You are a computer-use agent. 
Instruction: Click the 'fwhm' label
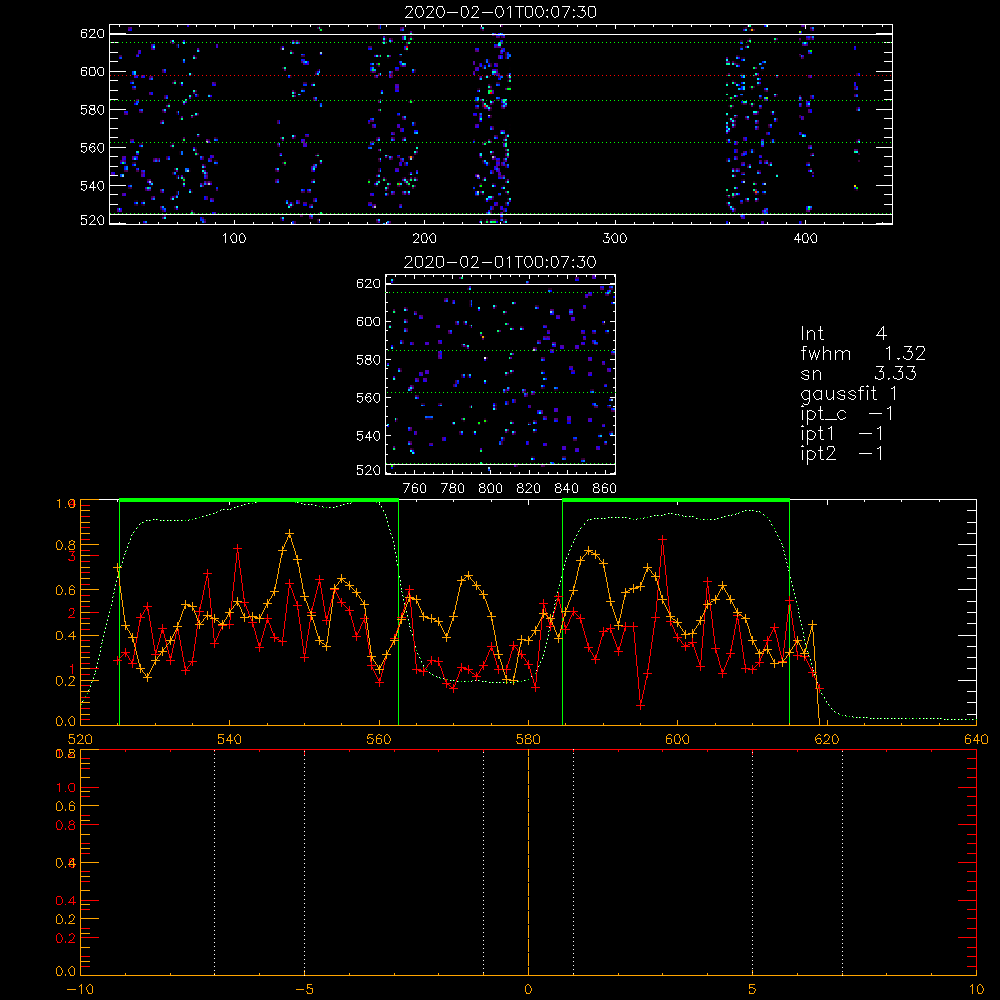(x=826, y=353)
